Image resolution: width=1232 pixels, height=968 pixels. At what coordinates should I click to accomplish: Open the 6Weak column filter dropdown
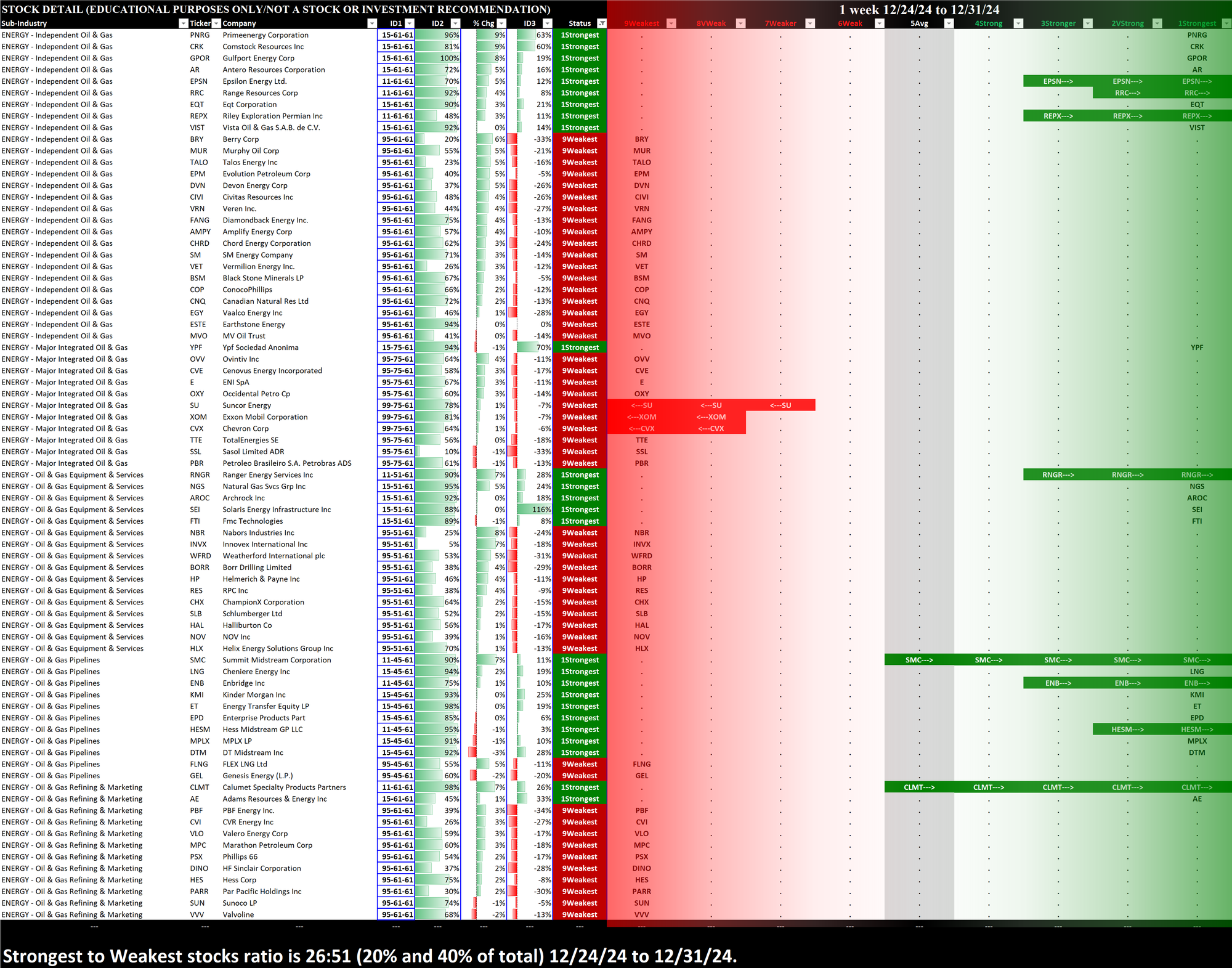click(880, 23)
